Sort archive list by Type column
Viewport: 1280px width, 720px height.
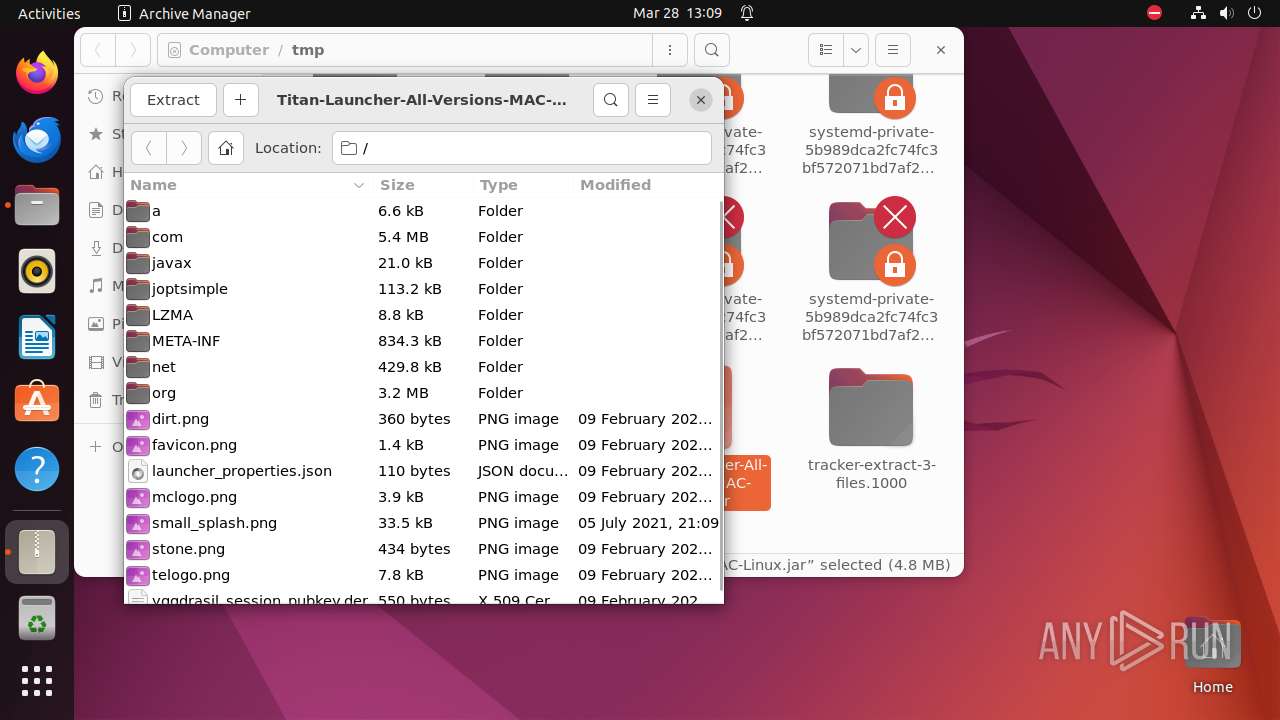click(522, 185)
